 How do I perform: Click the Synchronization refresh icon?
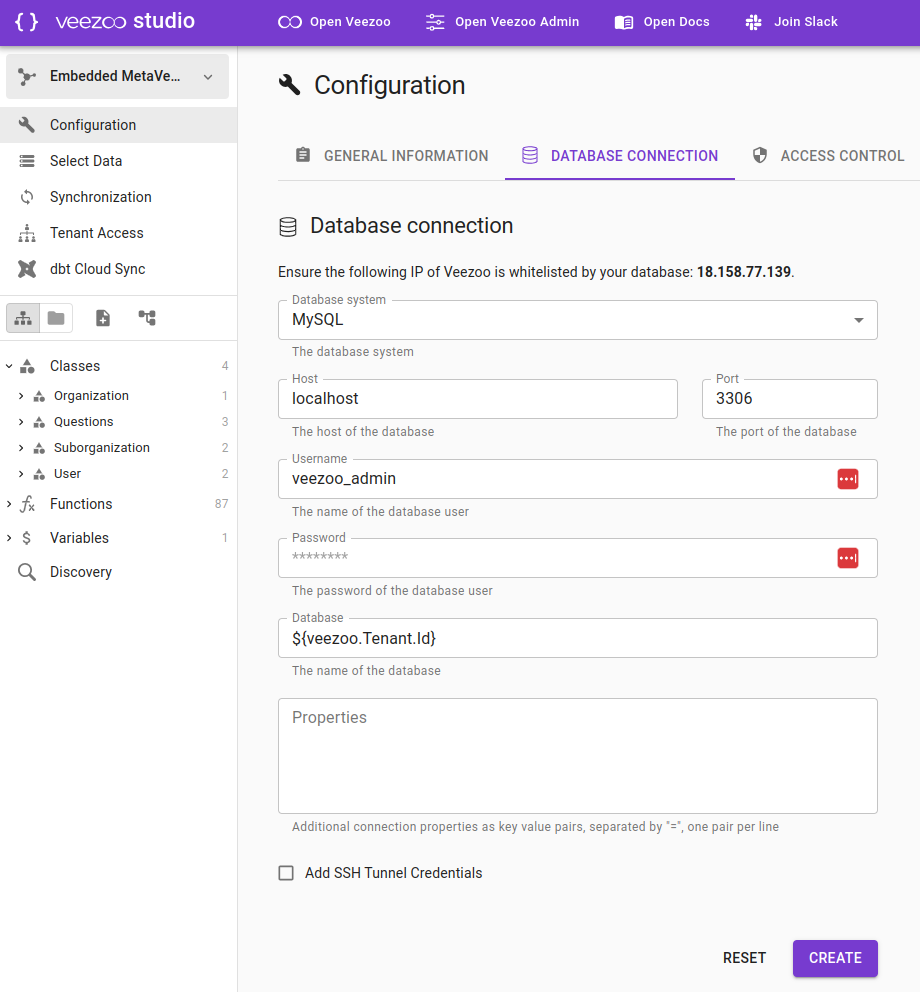pos(27,197)
